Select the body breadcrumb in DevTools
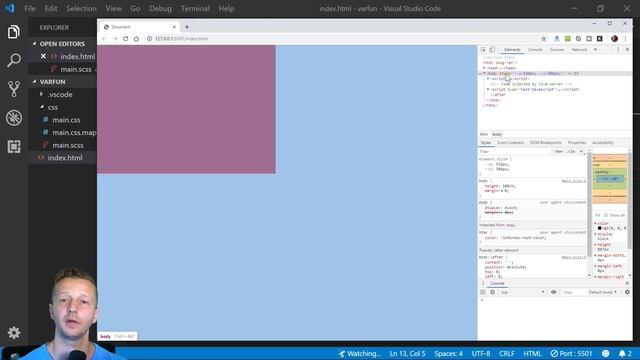The height and width of the screenshot is (360, 640). 497,134
